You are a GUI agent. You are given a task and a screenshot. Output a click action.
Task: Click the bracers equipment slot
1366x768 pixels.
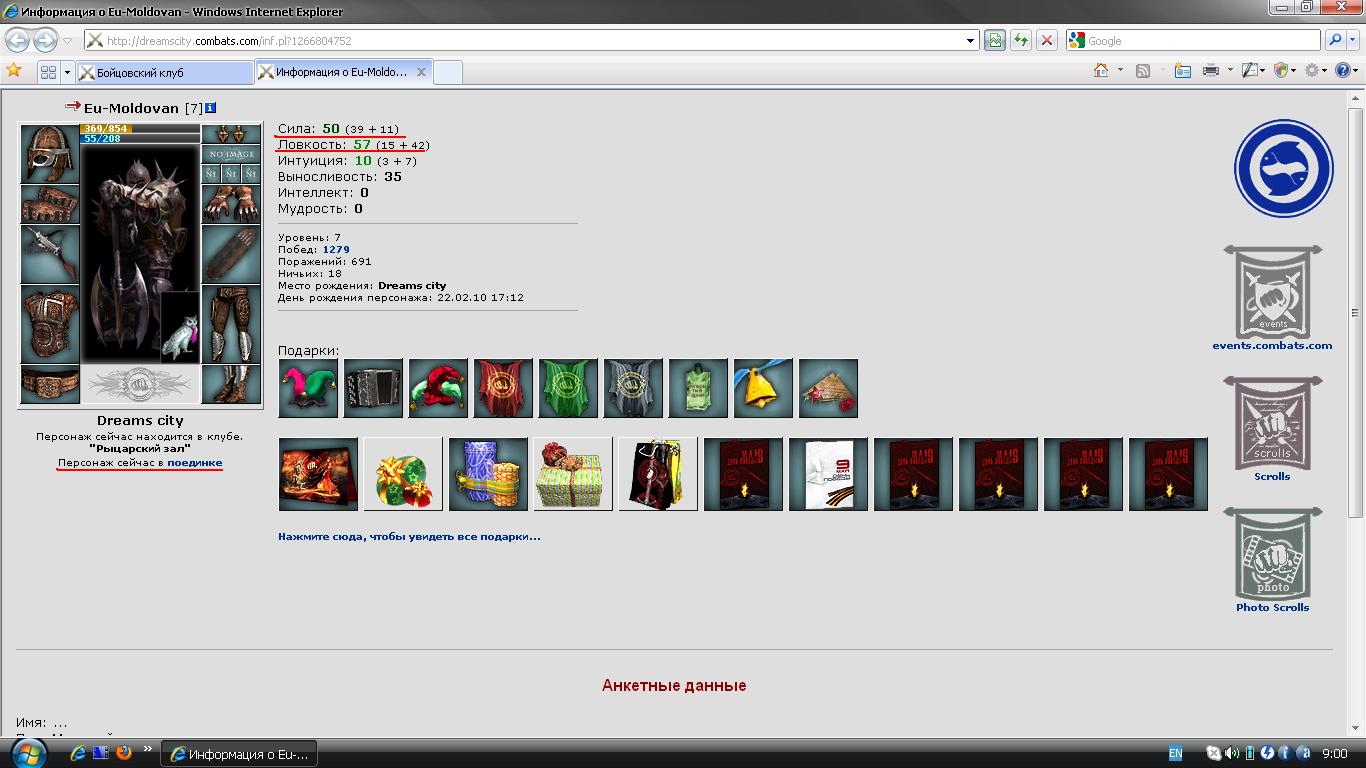[50, 204]
